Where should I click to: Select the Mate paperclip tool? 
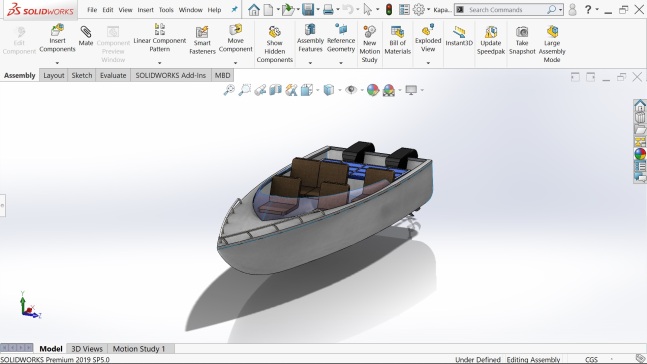pyautogui.click(x=86, y=31)
